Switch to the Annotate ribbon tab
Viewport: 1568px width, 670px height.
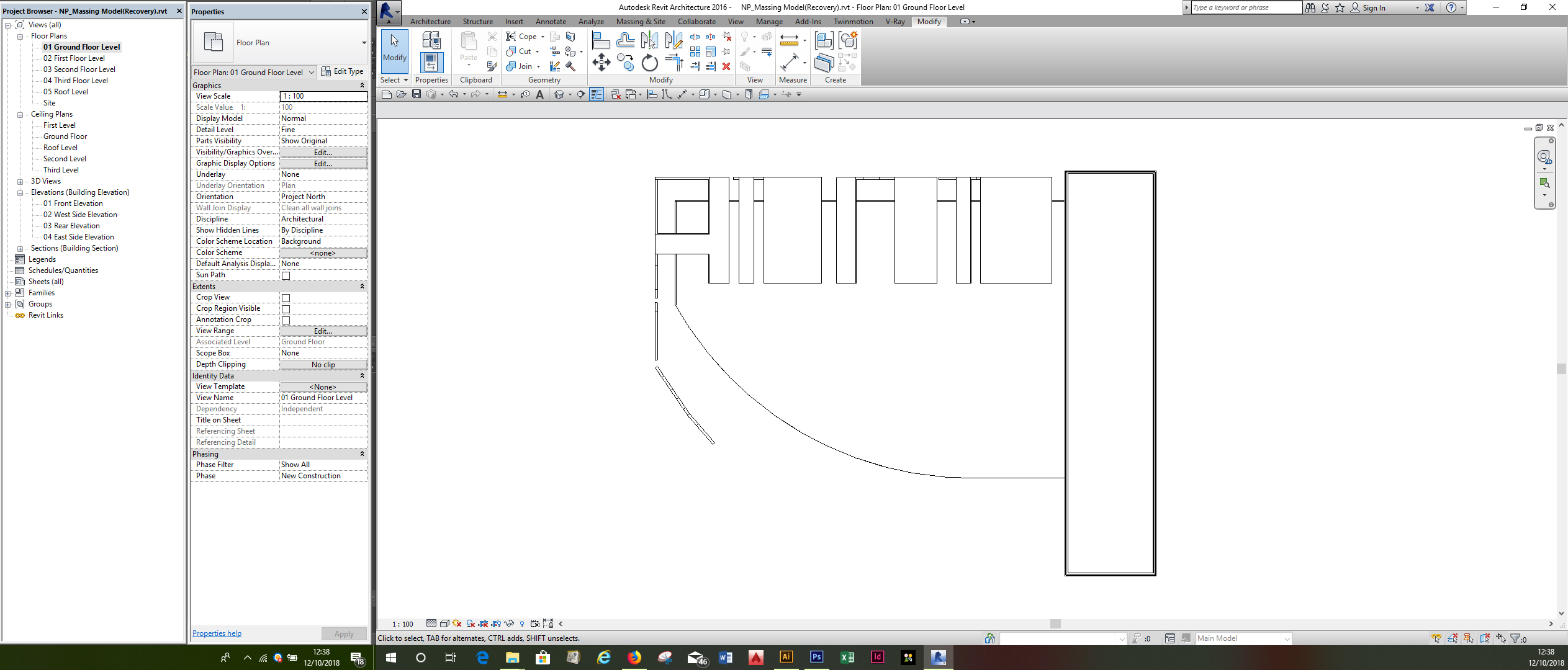pyautogui.click(x=551, y=21)
